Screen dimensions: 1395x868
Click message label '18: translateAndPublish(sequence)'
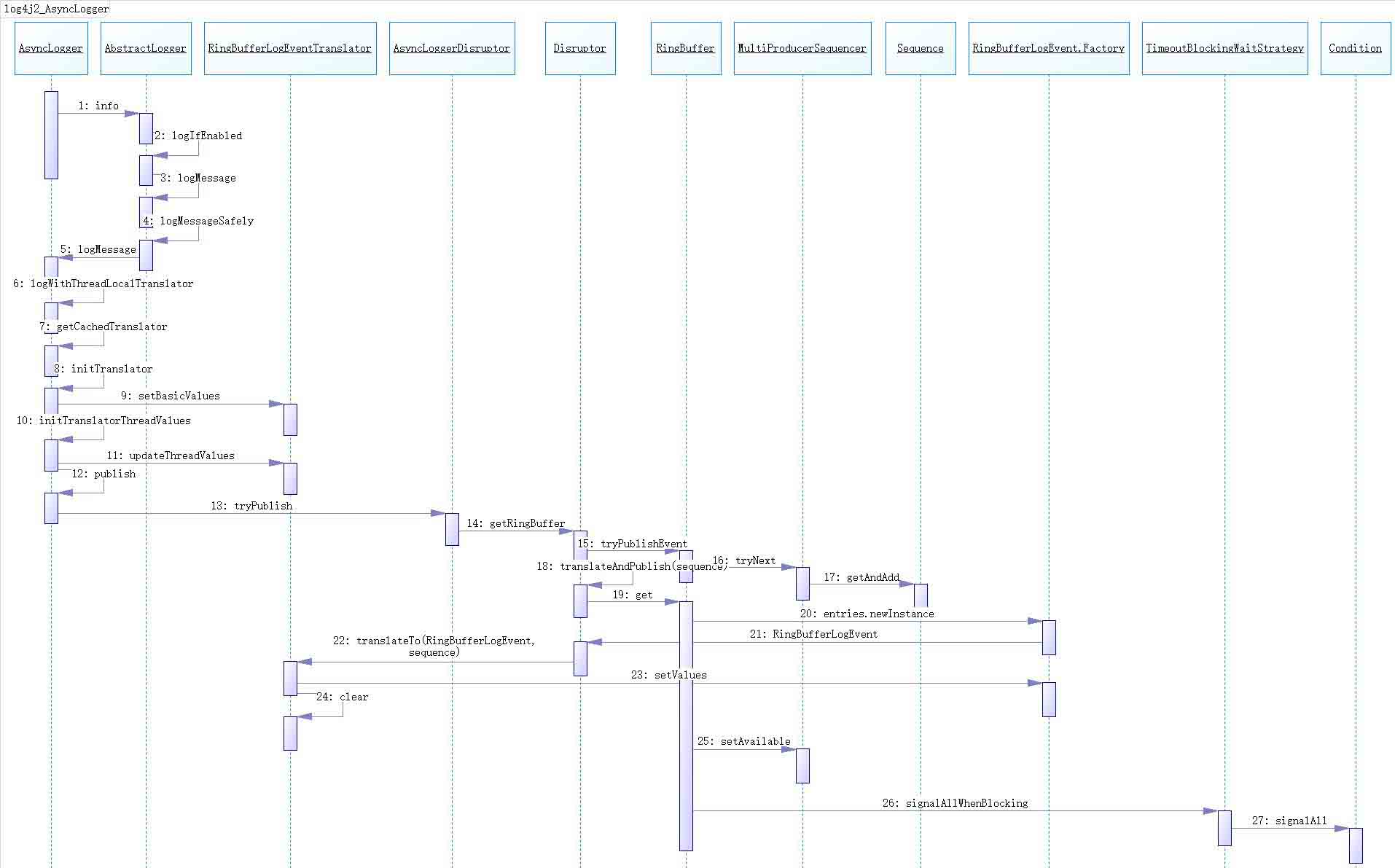(x=632, y=566)
